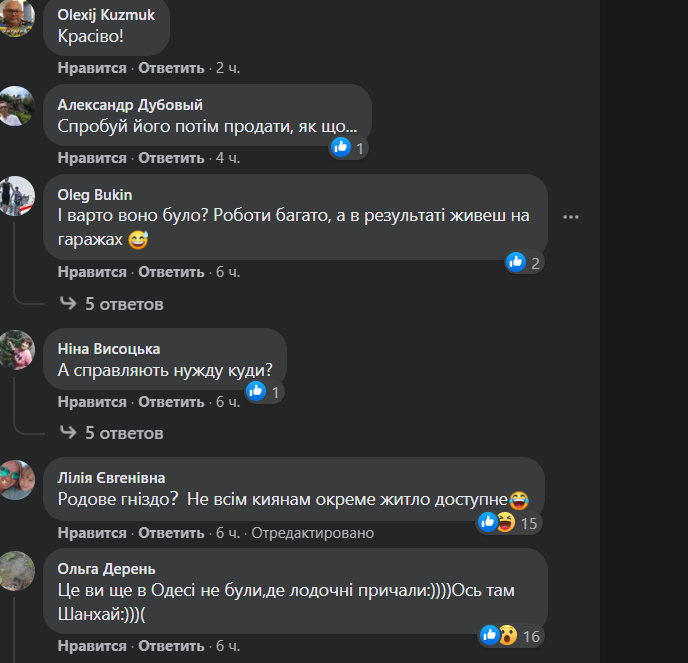
Task: Reply to Александр Дубовый's comment
Action: [171, 158]
